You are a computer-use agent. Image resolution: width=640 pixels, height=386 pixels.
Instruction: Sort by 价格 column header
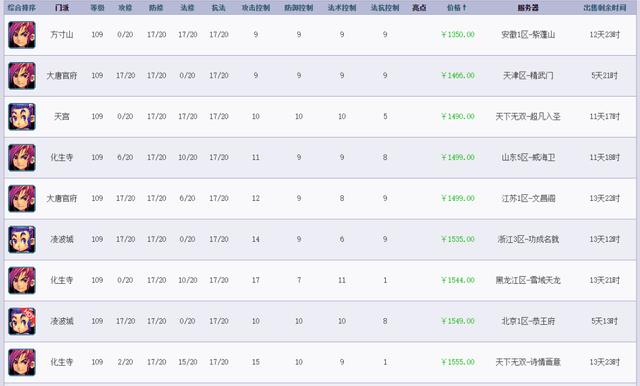tap(457, 8)
